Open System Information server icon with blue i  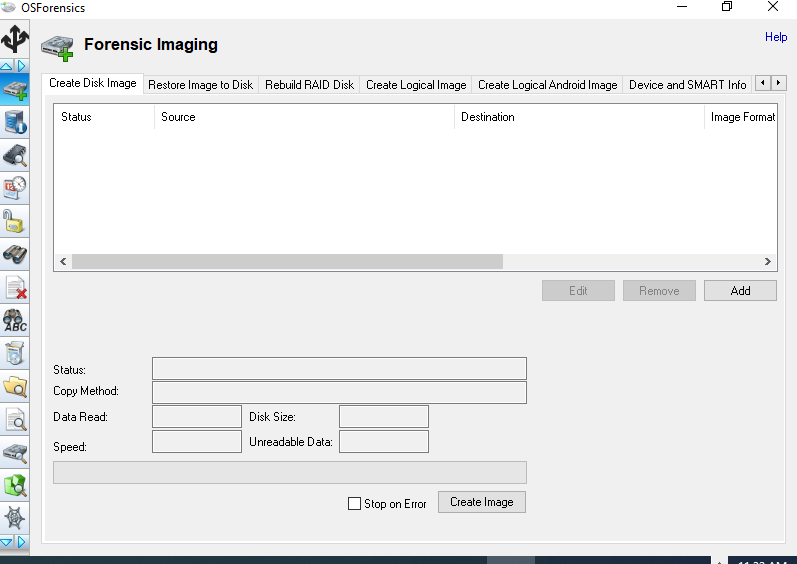(14, 122)
